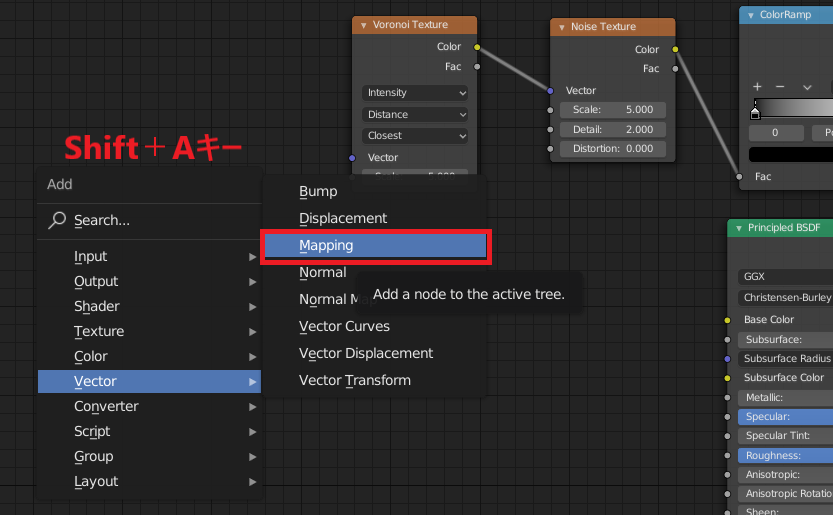Click the Metallic field on Principled BSDF
The image size is (833, 515).
click(x=785, y=398)
